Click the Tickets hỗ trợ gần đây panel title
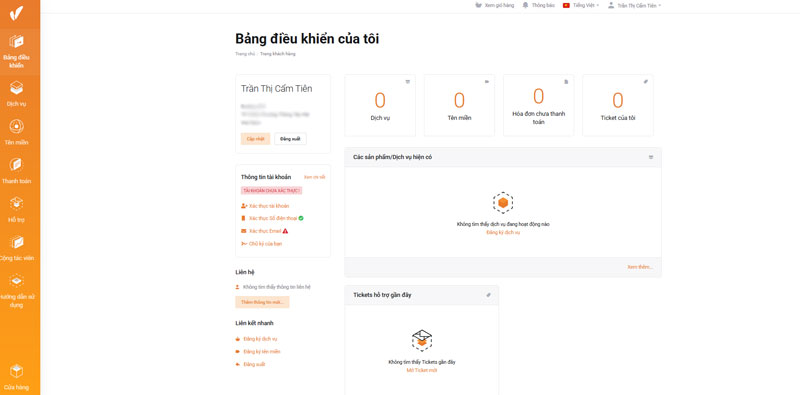Screen dimensions: 800x395 pos(382,295)
